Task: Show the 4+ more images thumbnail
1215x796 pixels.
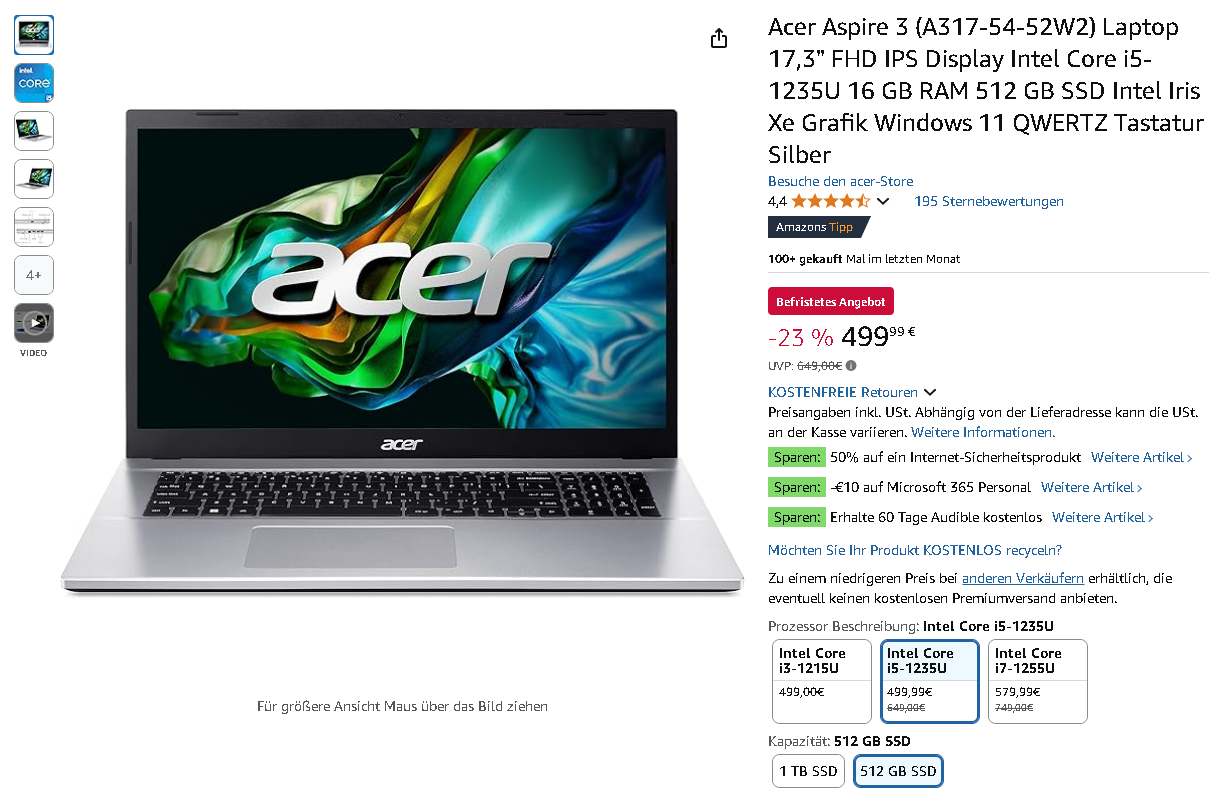Action: (34, 275)
